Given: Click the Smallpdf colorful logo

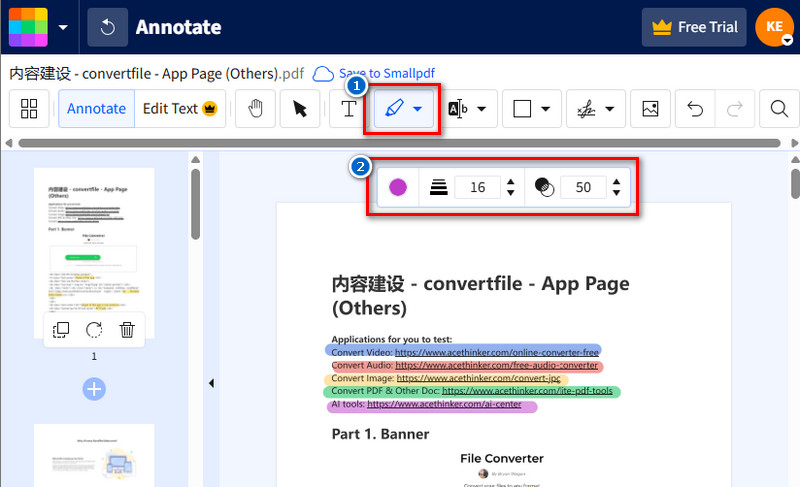Looking at the screenshot, I should [28, 27].
